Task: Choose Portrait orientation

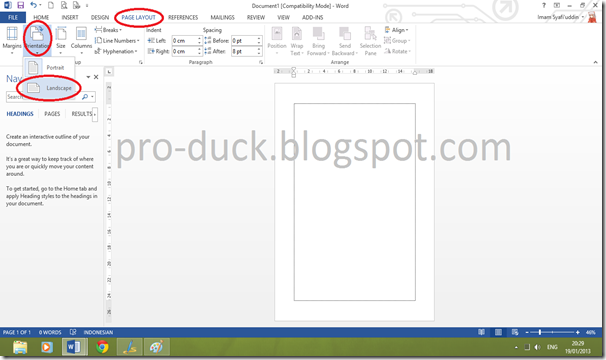Action: 48,67
